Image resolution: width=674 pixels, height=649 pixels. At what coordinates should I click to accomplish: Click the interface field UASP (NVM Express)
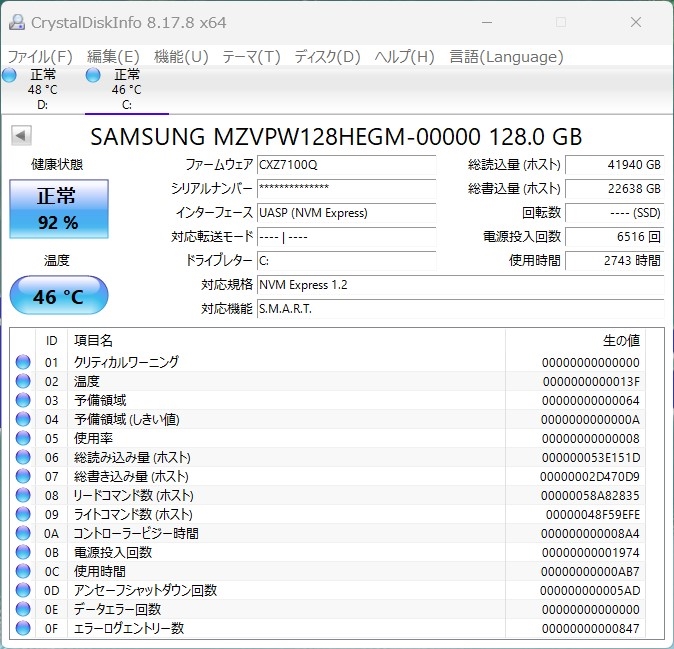346,213
